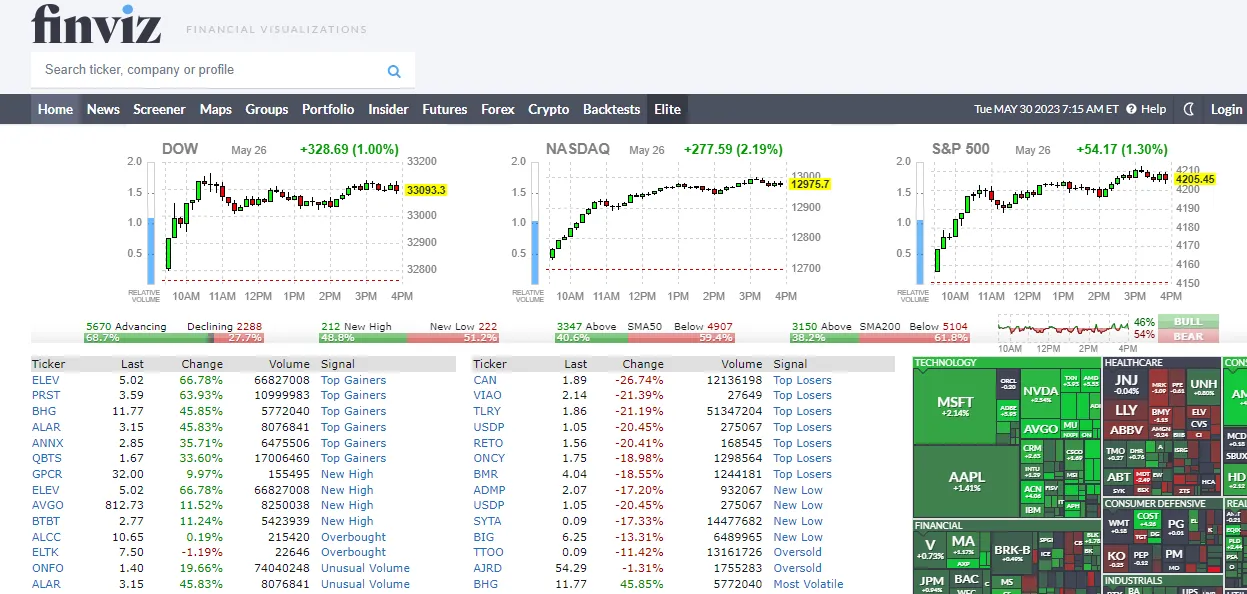This screenshot has height=594, width=1247.
Task: Open ticker PRST link
Action: tap(46, 396)
